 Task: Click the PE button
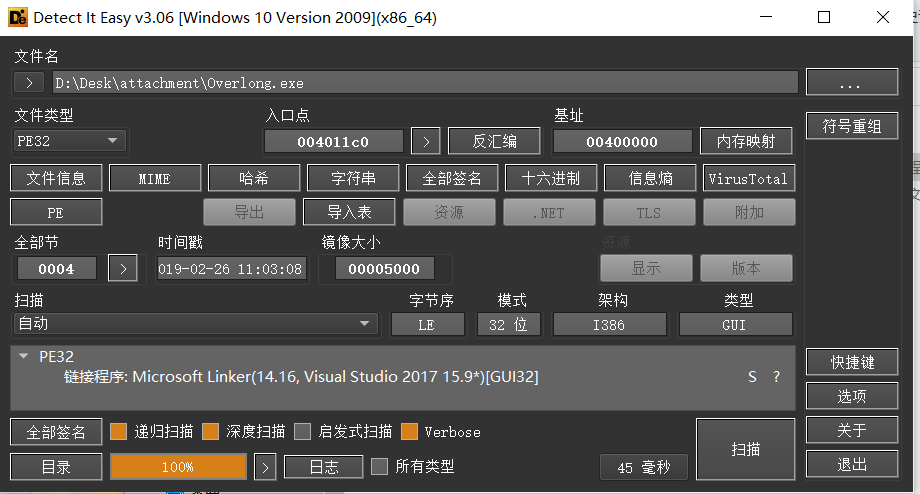56,212
